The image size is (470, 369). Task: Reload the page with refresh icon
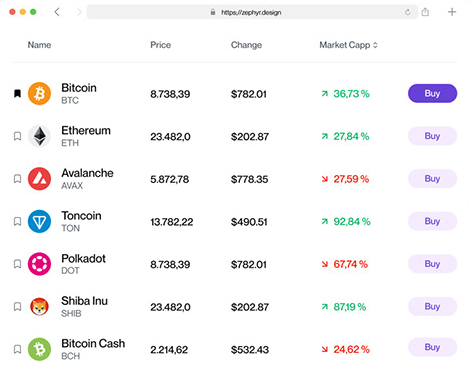[x=407, y=12]
